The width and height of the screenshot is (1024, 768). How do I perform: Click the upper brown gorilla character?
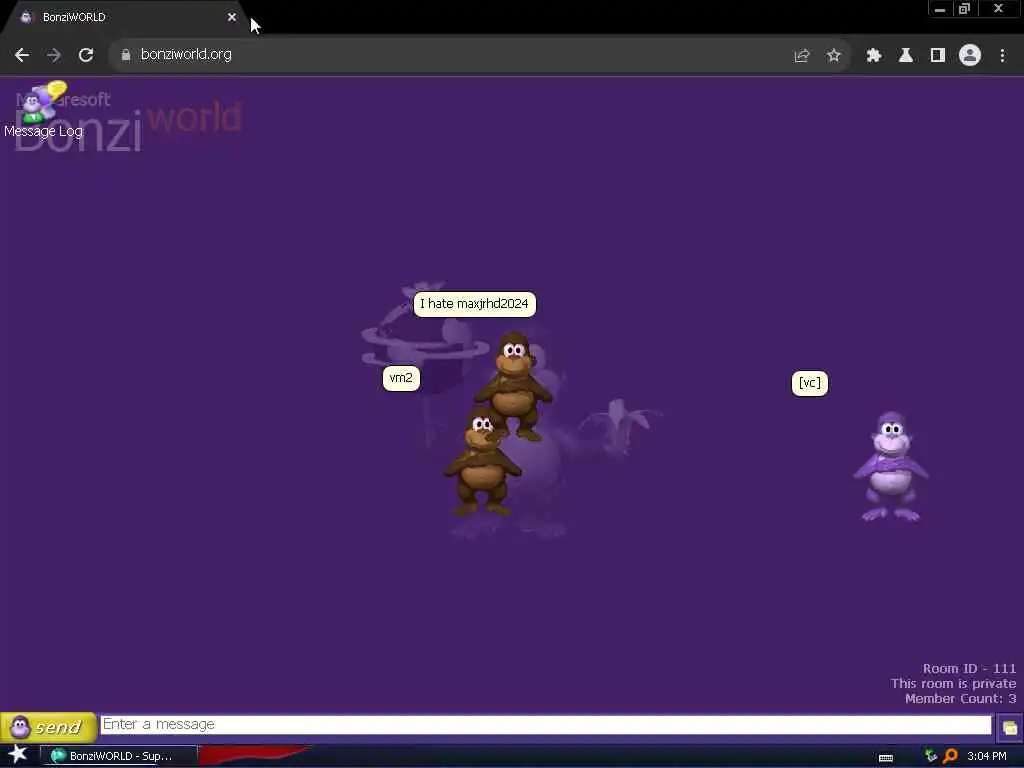coord(514,385)
